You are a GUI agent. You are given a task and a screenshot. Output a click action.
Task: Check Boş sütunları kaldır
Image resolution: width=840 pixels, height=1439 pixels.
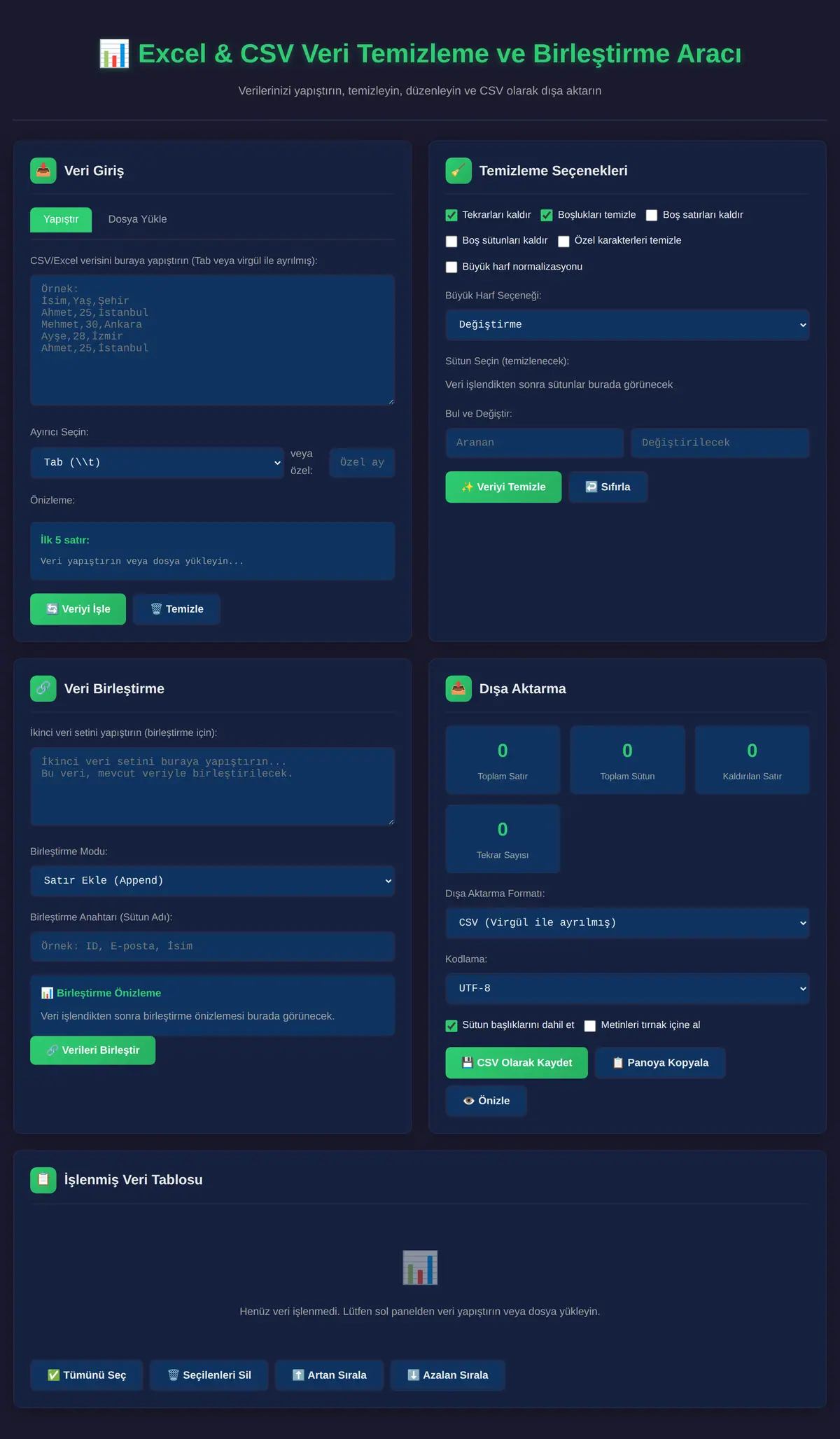(x=451, y=241)
